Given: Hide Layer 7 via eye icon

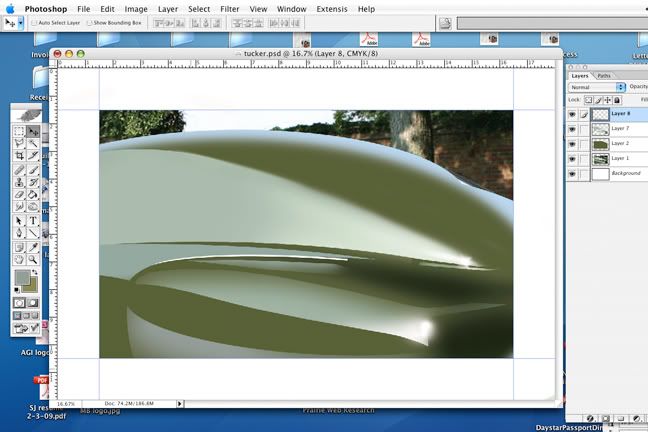Looking at the screenshot, I should [572, 129].
